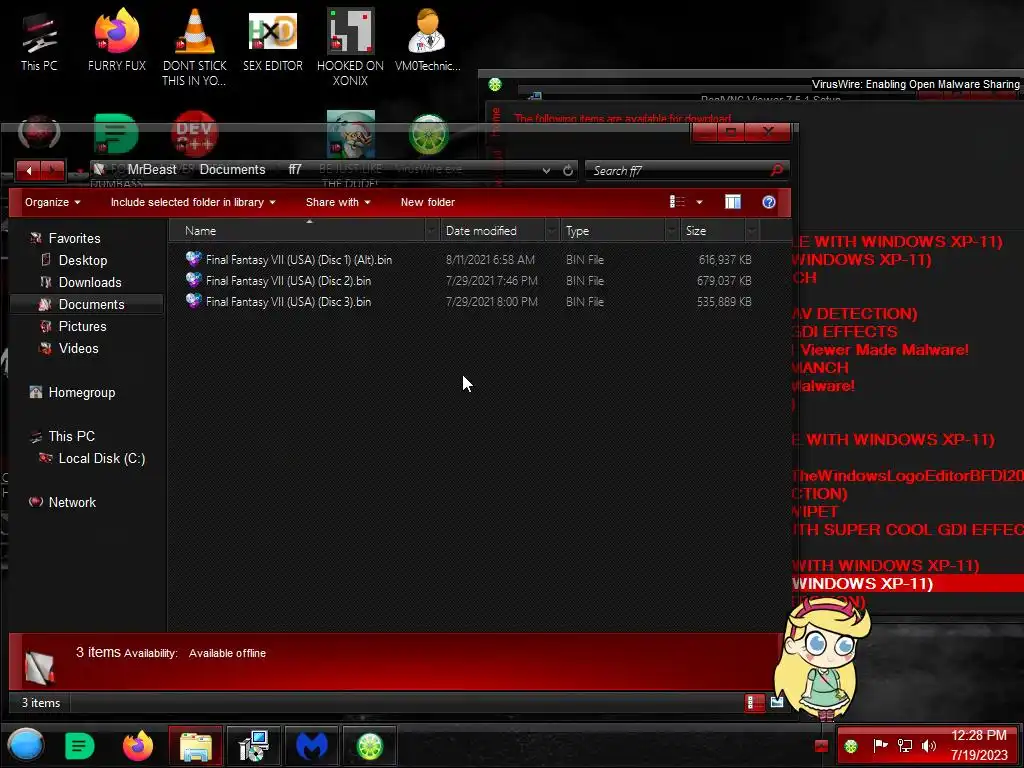Open the VirusWire lime taskbar icon

pyautogui.click(x=369, y=745)
